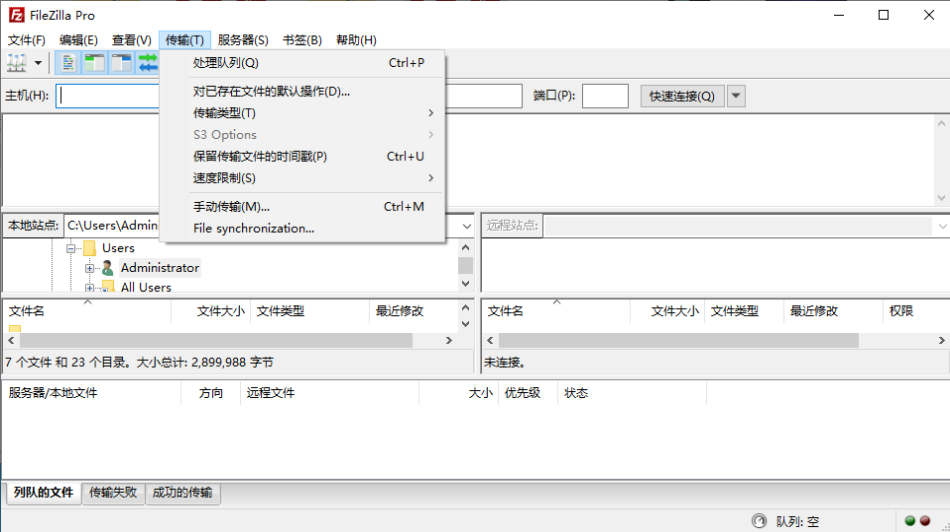The width and height of the screenshot is (950, 532).
Task: Sort local files by 最近修改 column
Action: point(414,311)
